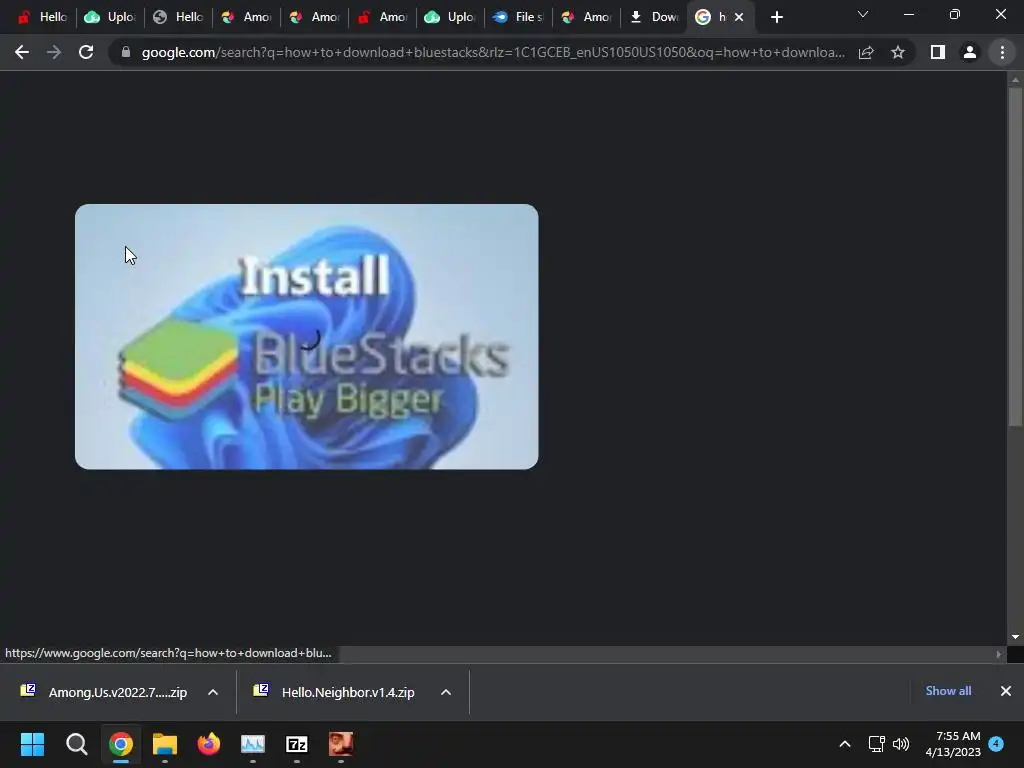Screen dimensions: 1024x768
Task: Open the tab search dropdown
Action: pyautogui.click(x=863, y=14)
